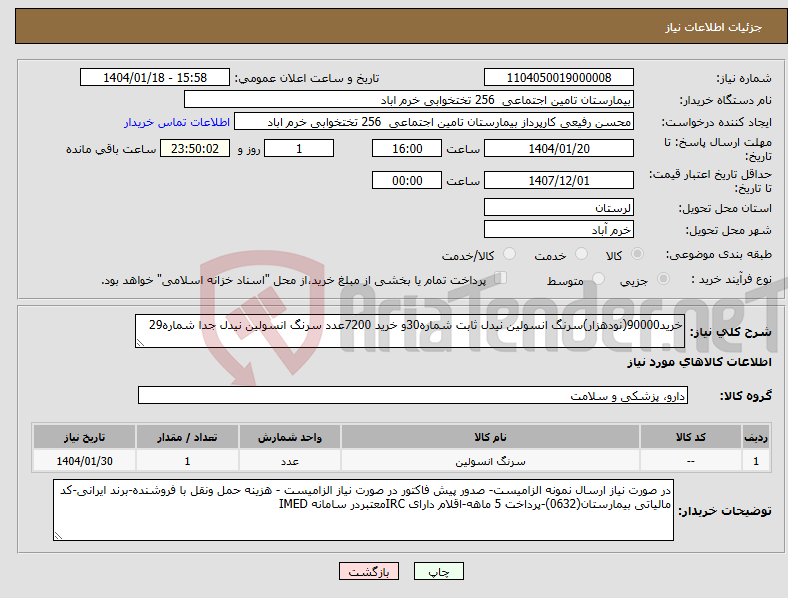The width and height of the screenshot is (788, 598).
Task: Click the response deadline date 1404/01/20
Action: pyautogui.click(x=559, y=148)
